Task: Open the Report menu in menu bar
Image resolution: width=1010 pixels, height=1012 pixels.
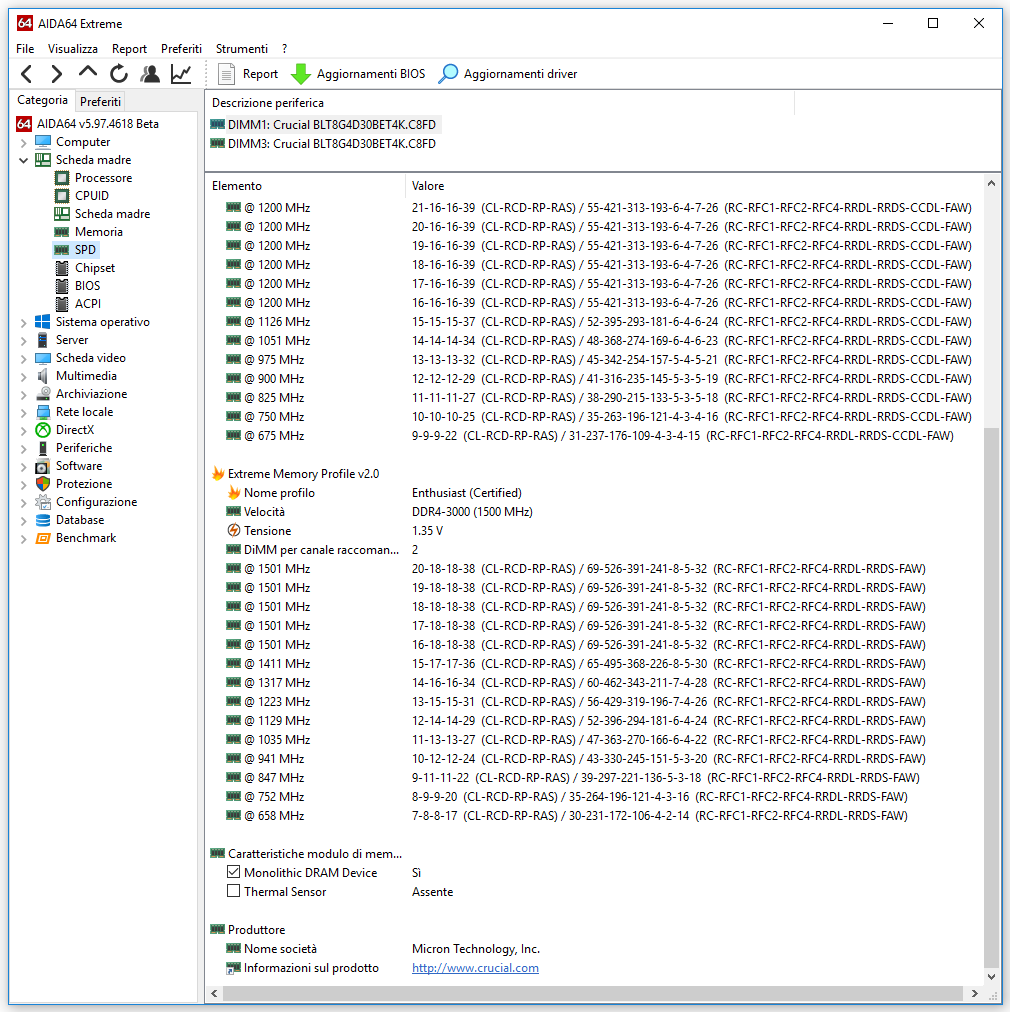Action: [x=129, y=49]
